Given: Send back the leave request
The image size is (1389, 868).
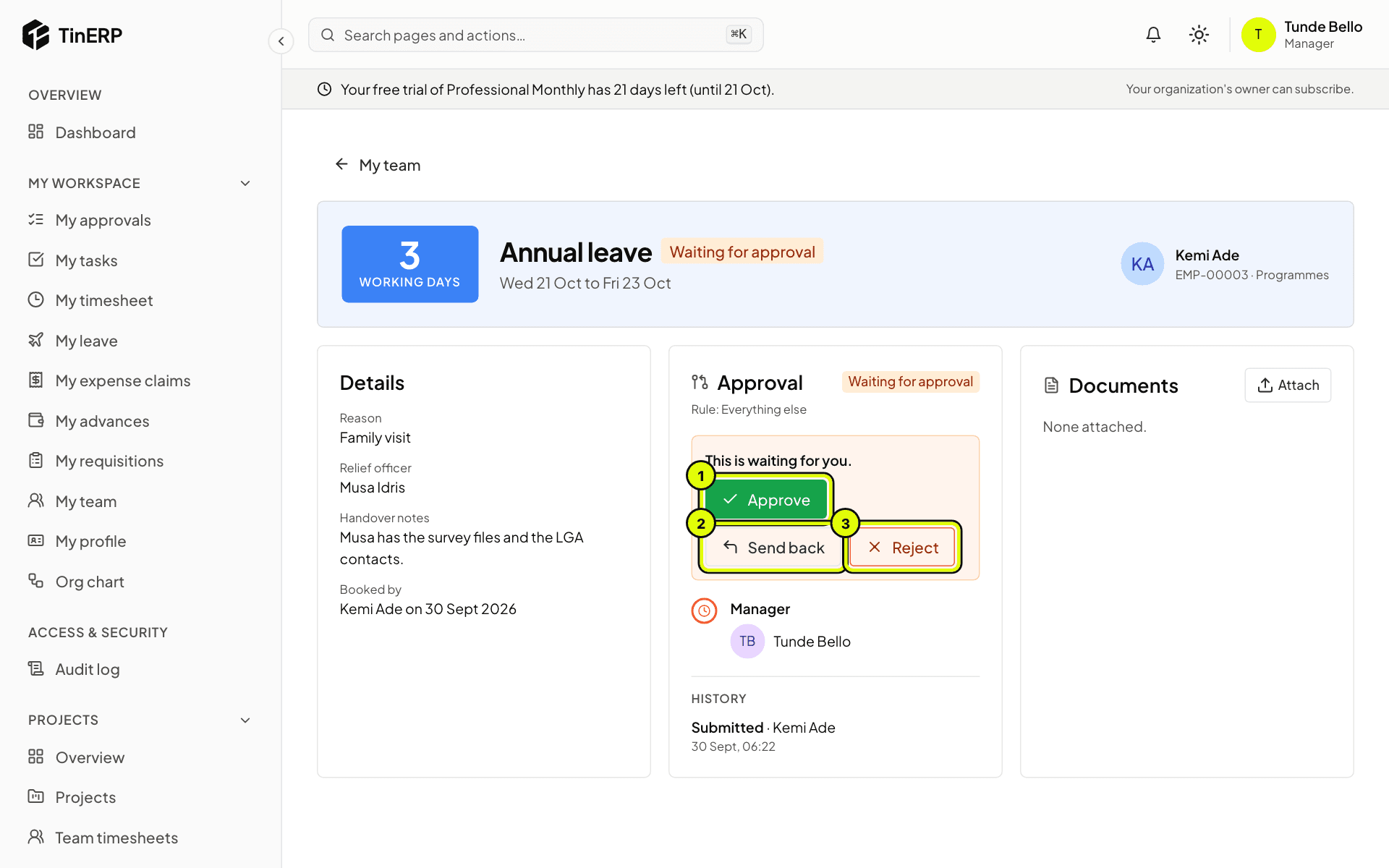Looking at the screenshot, I should (773, 548).
